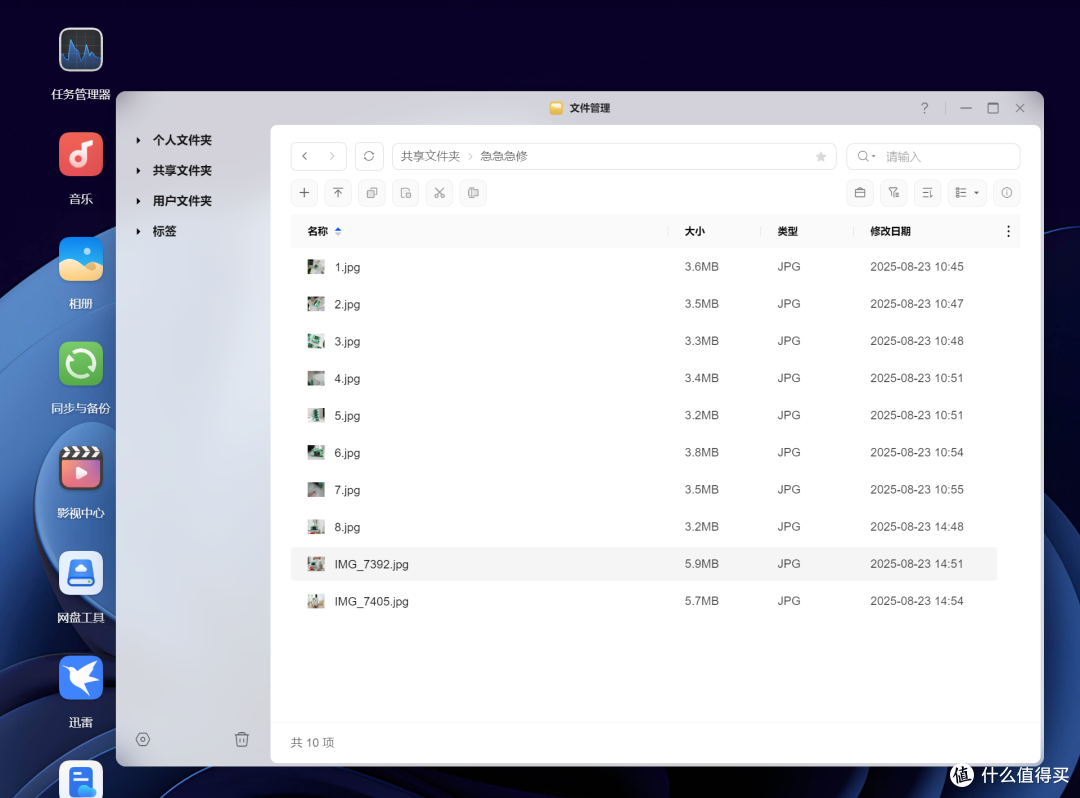Open the recycle bin trash icon
1080x798 pixels.
[242, 739]
